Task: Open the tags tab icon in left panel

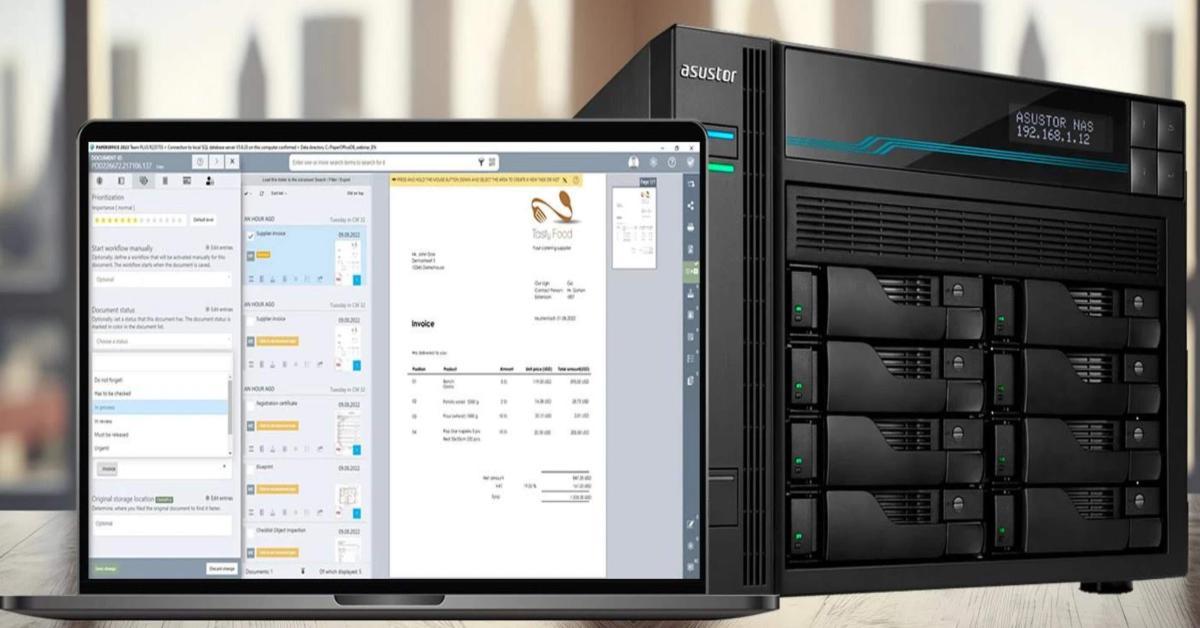Action: coord(143,181)
